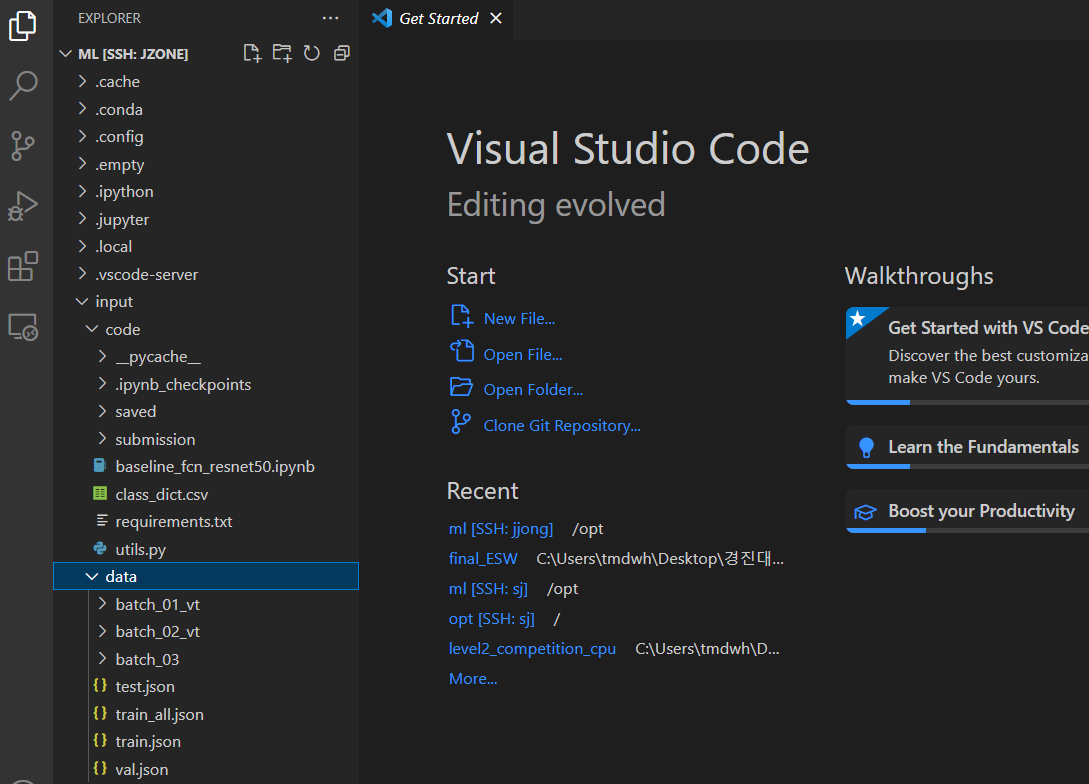The image size is (1089, 784).
Task: Expand the batch_01_vt folder
Action: coord(206,604)
